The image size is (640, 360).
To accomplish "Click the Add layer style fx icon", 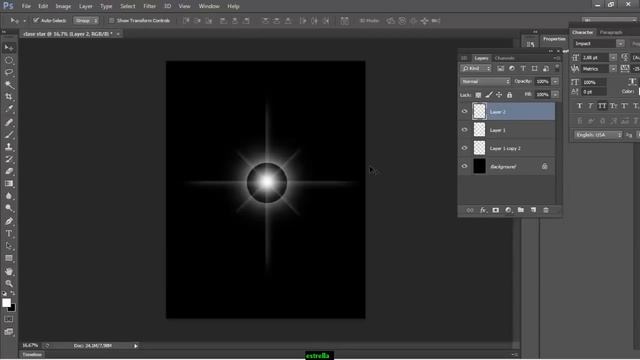I will (x=483, y=210).
